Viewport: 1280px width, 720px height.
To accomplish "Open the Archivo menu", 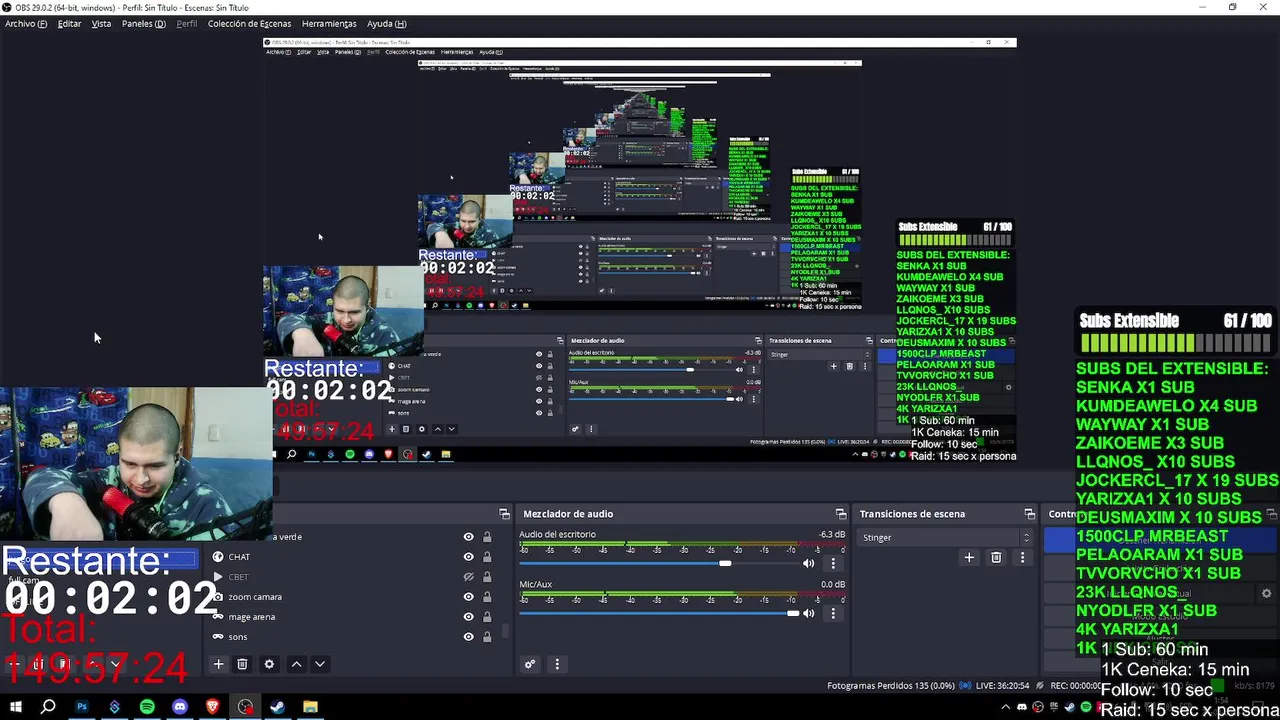I will click(x=26, y=23).
